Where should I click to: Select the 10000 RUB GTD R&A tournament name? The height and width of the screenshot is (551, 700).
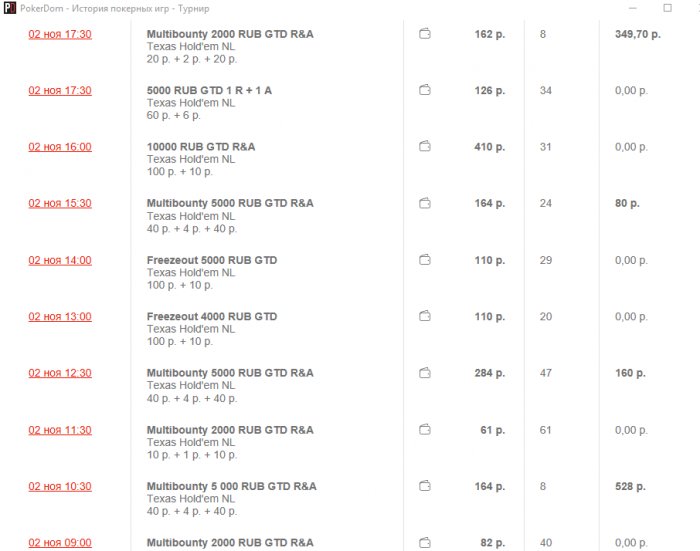coord(201,147)
